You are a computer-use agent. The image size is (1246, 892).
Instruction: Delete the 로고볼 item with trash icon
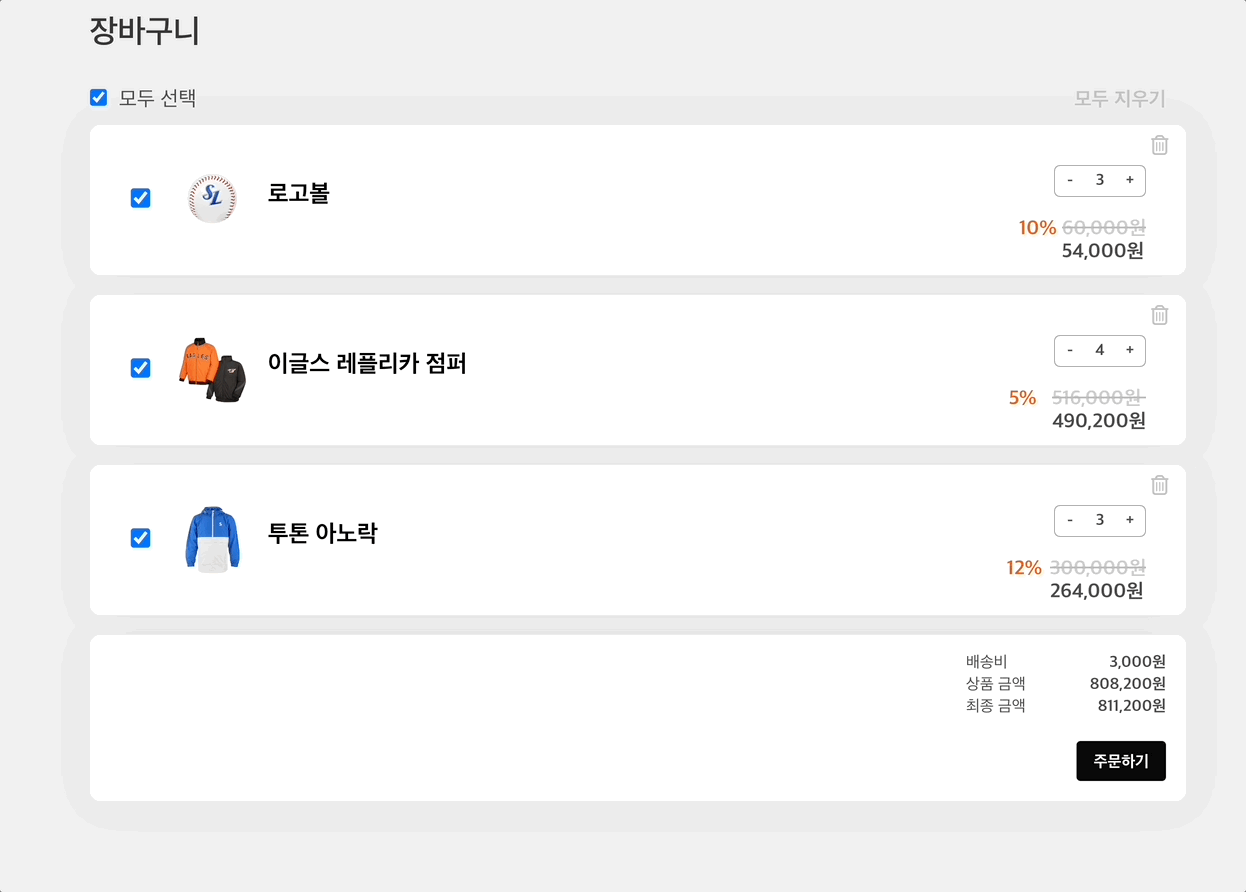[1159, 145]
